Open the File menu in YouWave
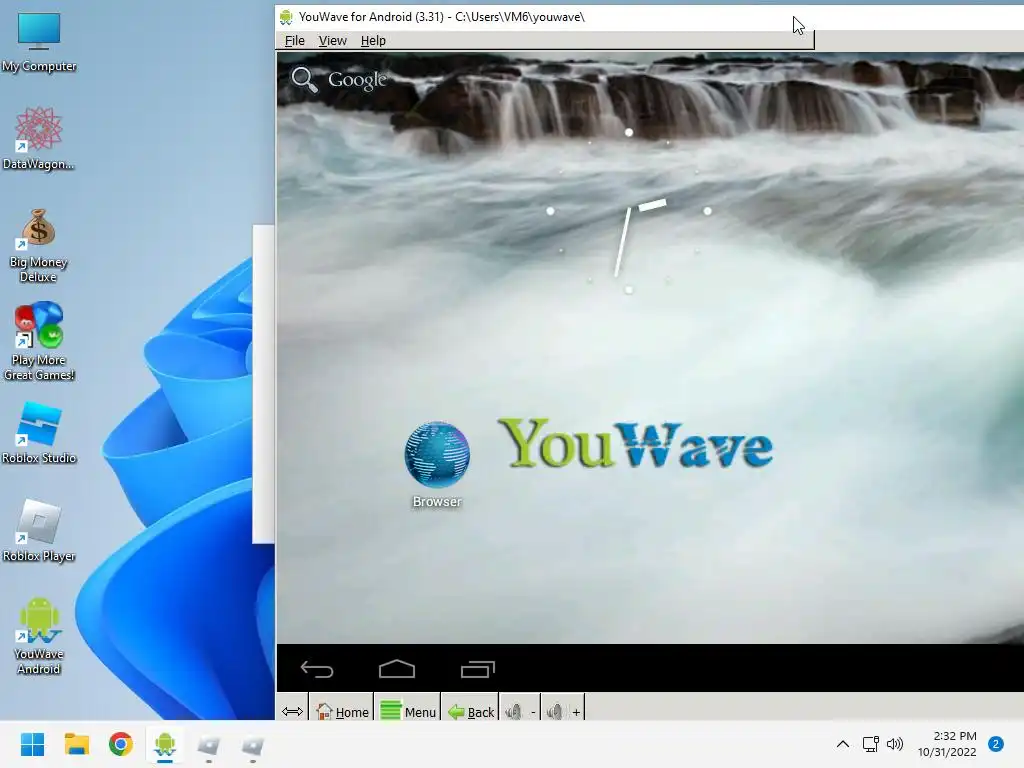The image size is (1024, 768). (x=295, y=40)
